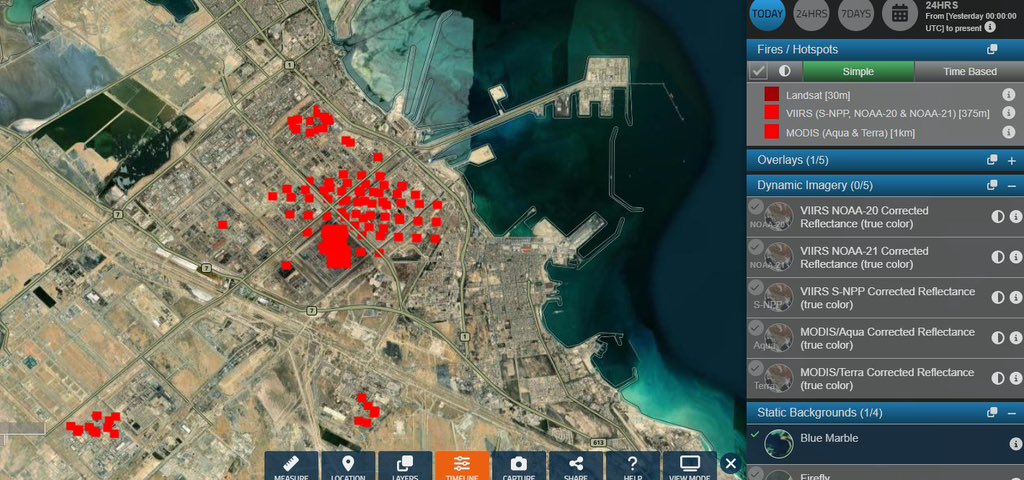This screenshot has height=480, width=1024.
Task: Toggle the Timeline tool
Action: [462, 466]
